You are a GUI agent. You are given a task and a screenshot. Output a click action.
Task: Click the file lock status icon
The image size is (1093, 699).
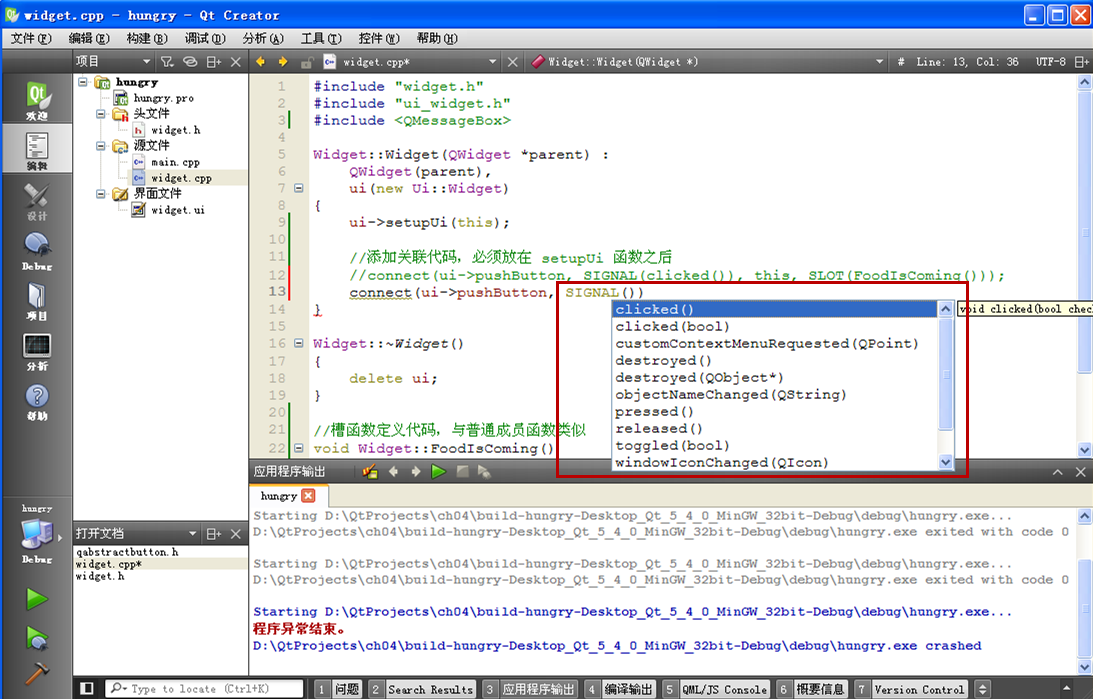pos(307,62)
